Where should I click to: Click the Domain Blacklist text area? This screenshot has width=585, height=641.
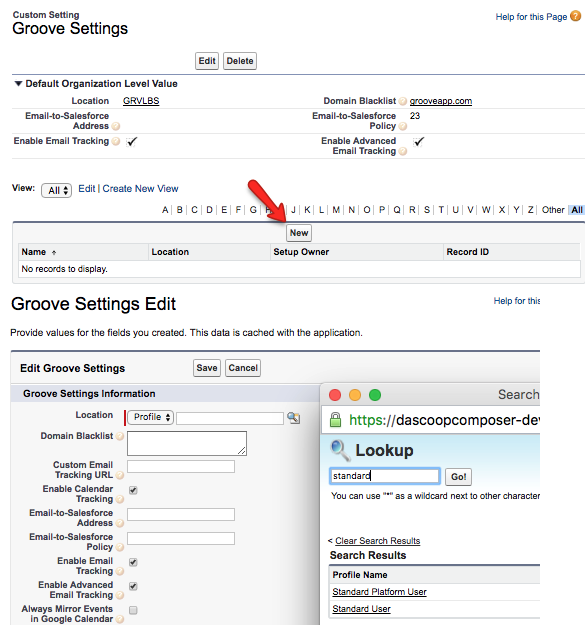[x=187, y=444]
